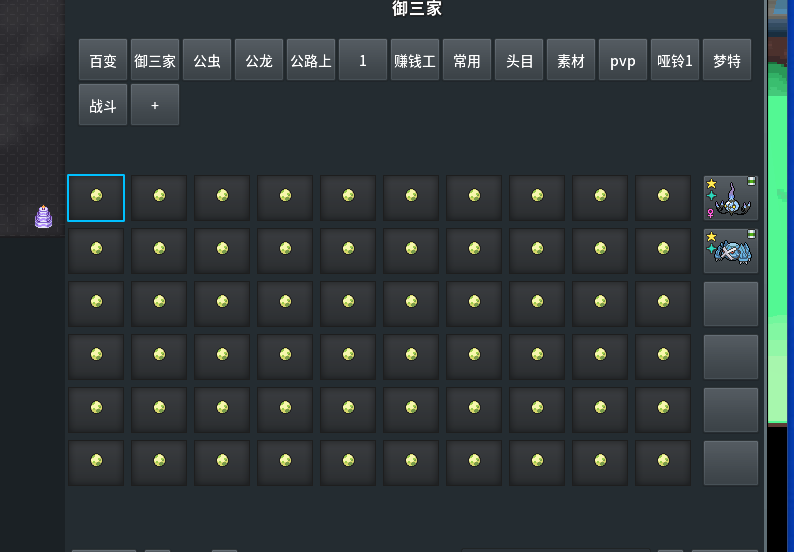Select the first egg in the bottom row
Viewport: 794px width, 552px height.
tap(96, 463)
